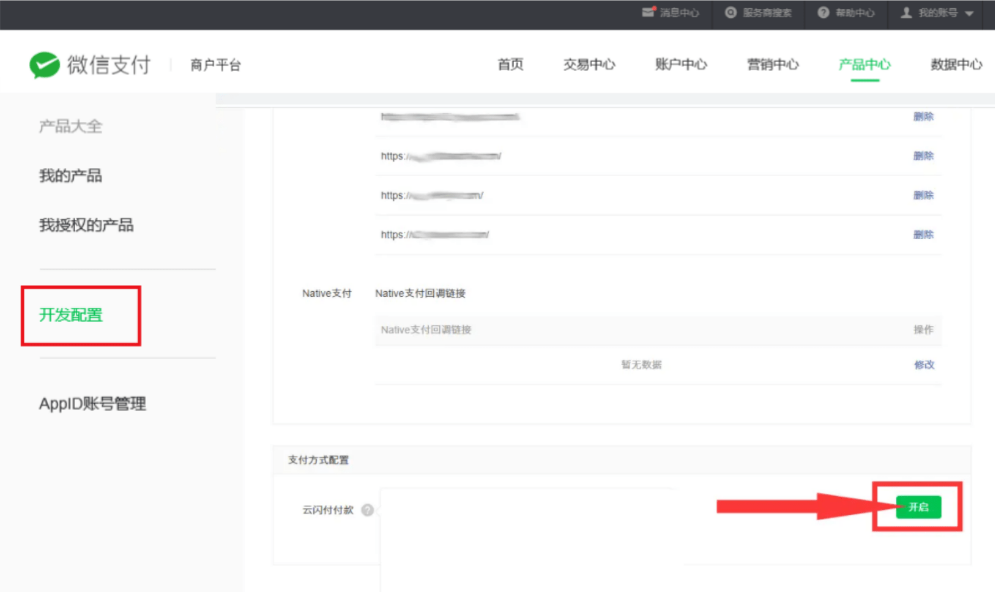Click 产品大全 in the sidebar
995x592 pixels.
[70, 126]
